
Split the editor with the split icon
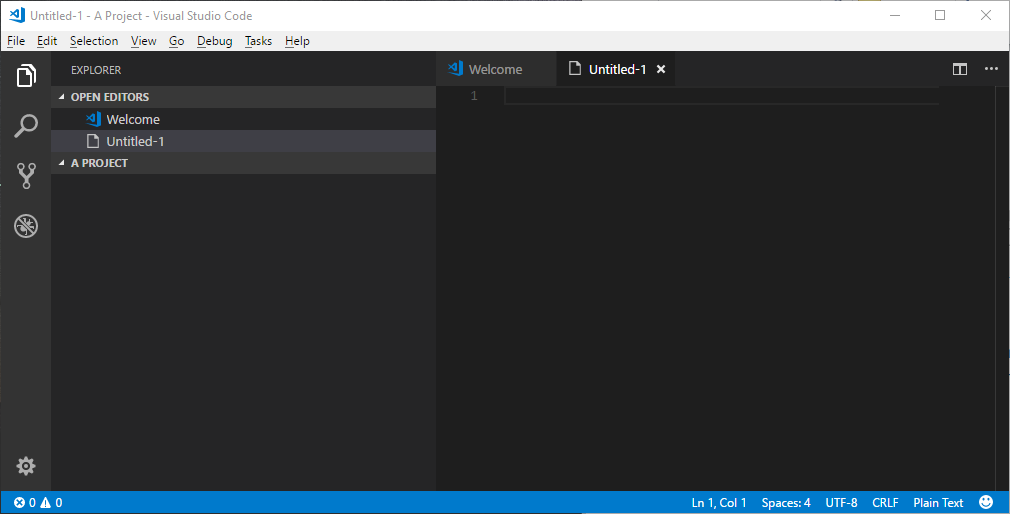pos(960,70)
